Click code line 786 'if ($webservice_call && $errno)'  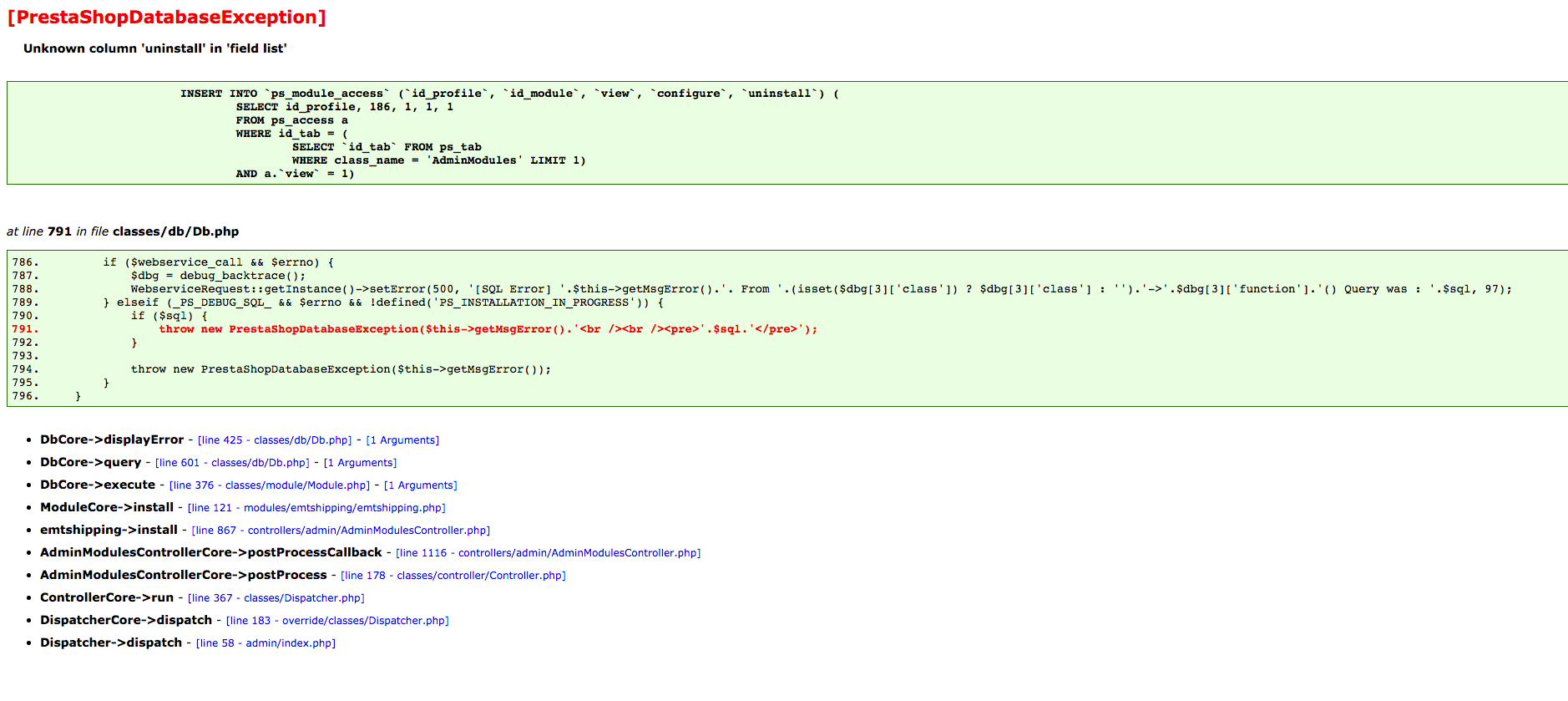pyautogui.click(x=219, y=262)
